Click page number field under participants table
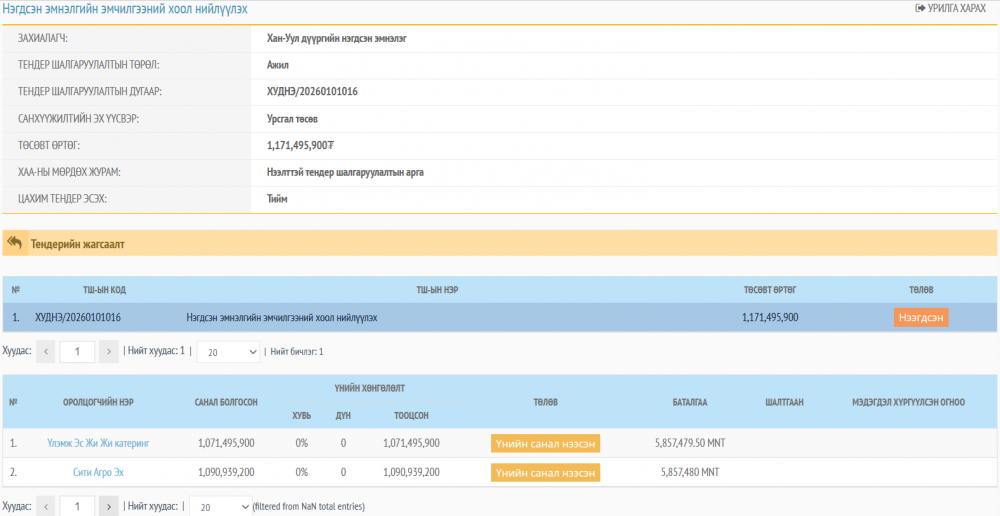 pyautogui.click(x=77, y=507)
